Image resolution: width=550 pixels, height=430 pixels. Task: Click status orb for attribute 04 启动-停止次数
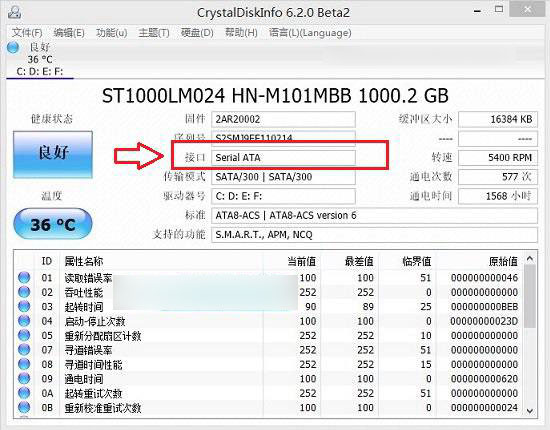pyautogui.click(x=24, y=321)
